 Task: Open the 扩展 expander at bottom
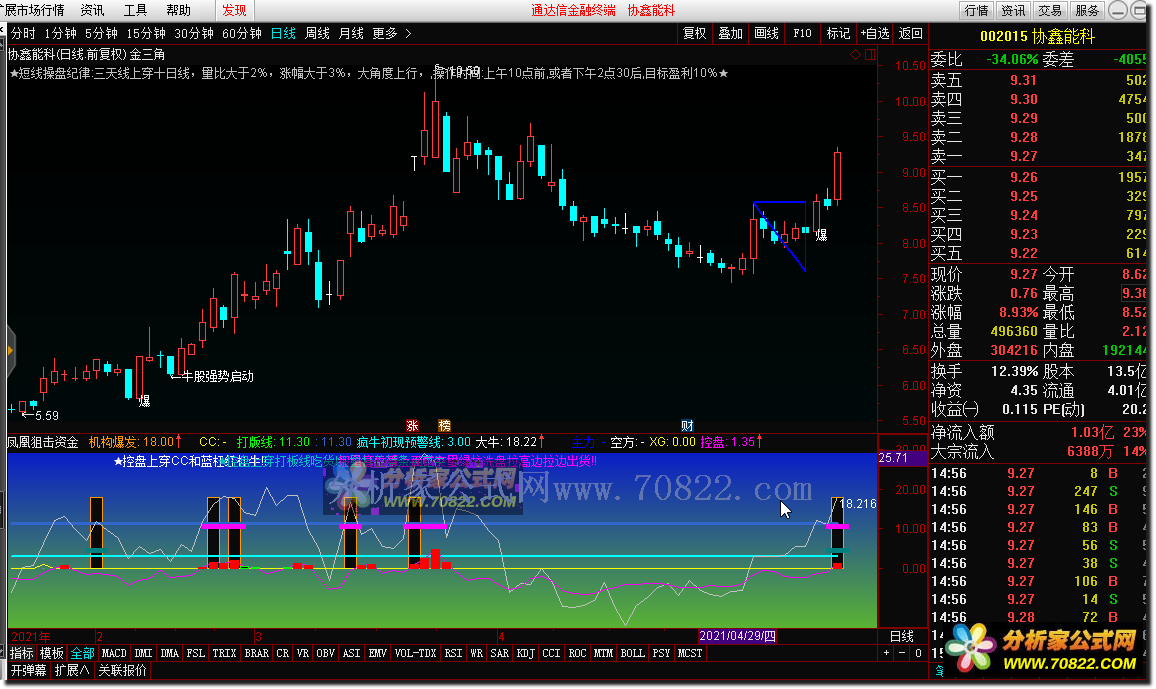(x=72, y=671)
